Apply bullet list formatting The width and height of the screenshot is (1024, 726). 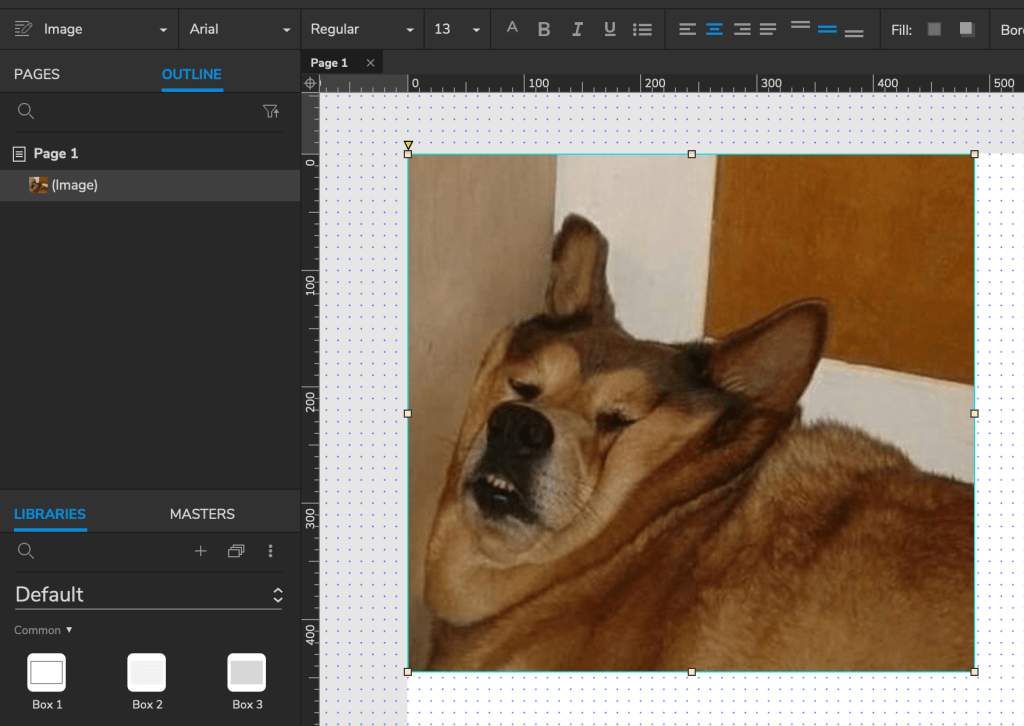(643, 30)
